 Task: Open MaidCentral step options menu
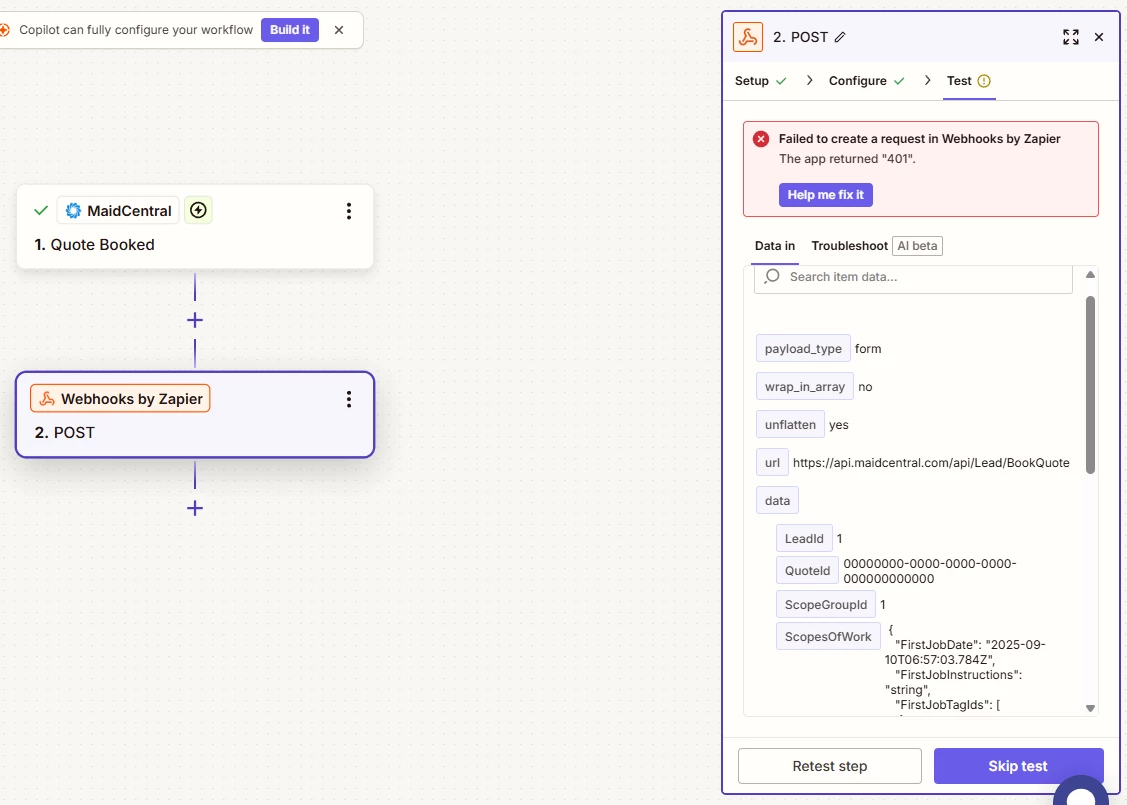[x=349, y=211]
